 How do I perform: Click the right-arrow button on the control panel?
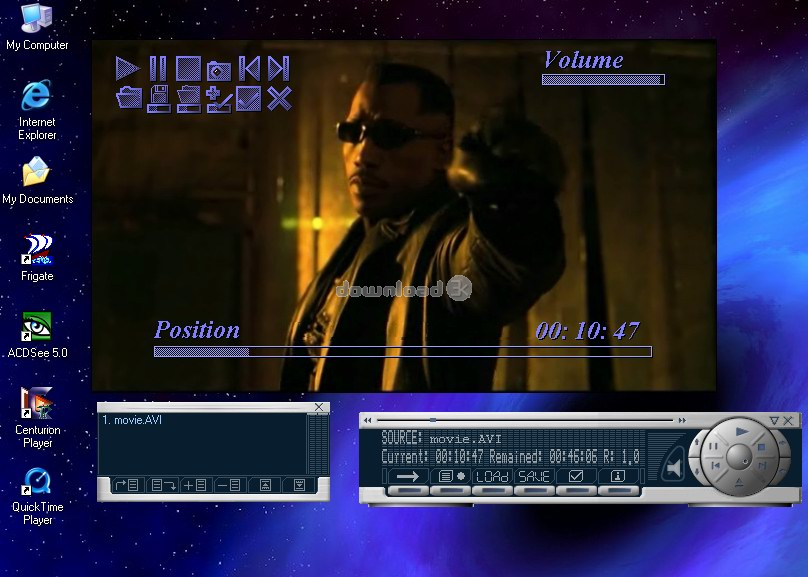[x=408, y=477]
